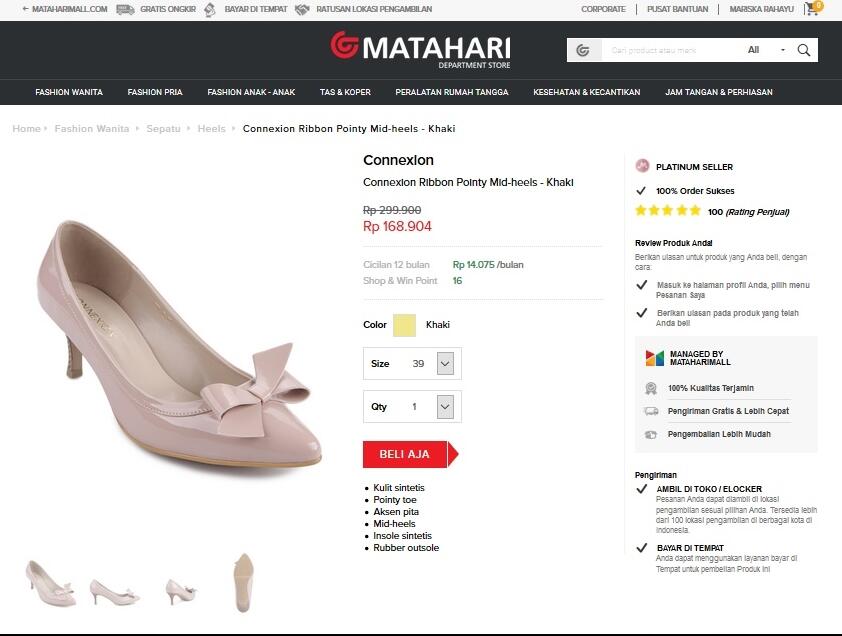The image size is (842, 636).
Task: Click the Gratis Ongkir truck icon
Action: coord(125,9)
